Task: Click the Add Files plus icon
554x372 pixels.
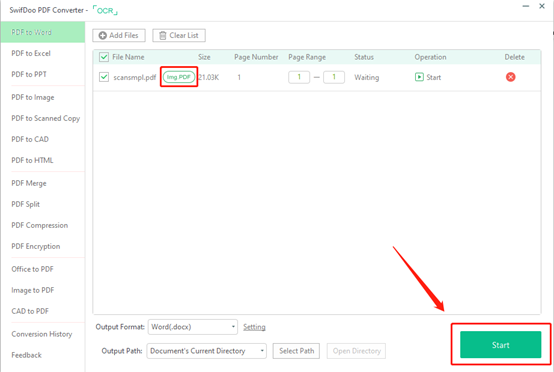Action: tap(102, 35)
